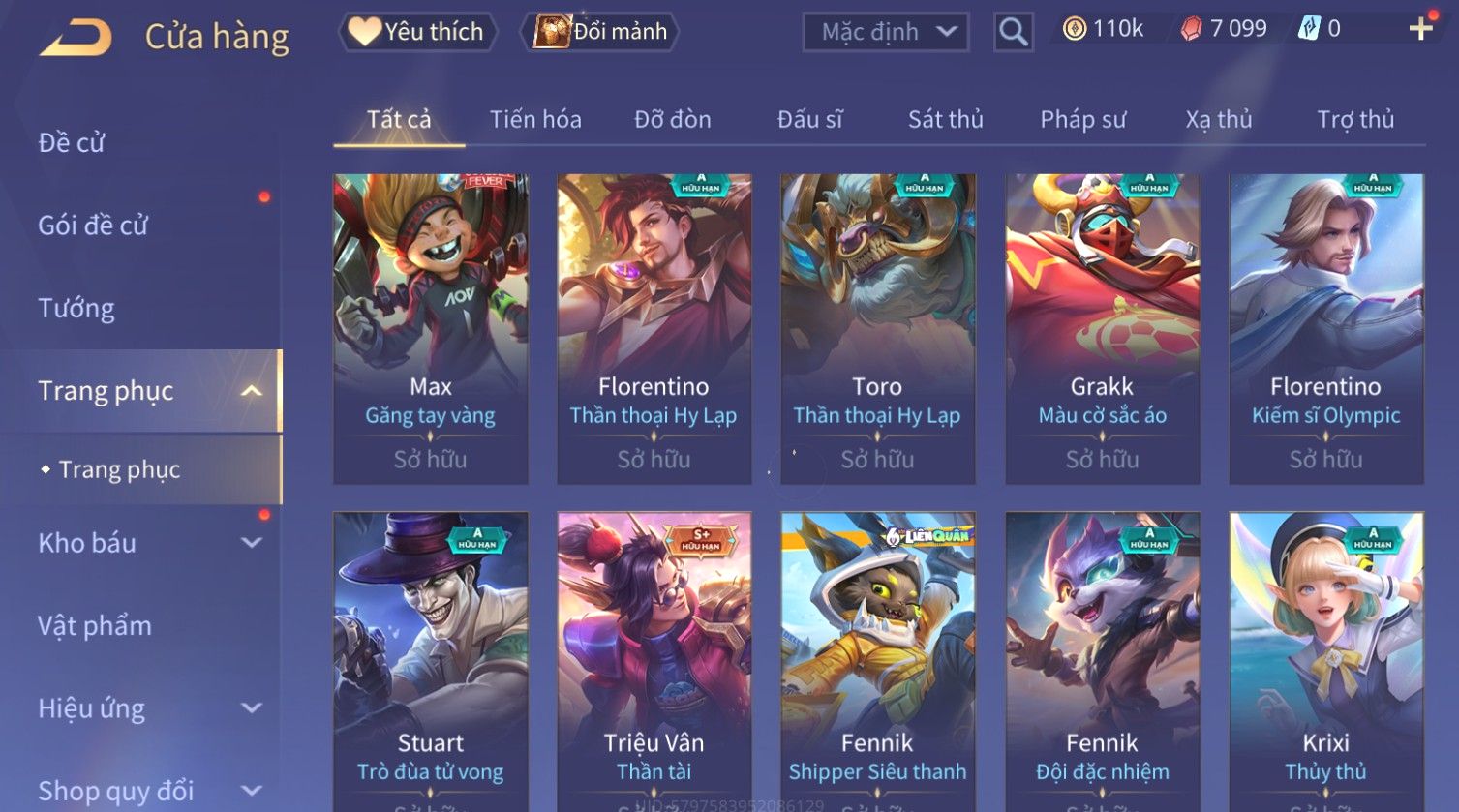Collapse the Trang phục sidebar section
The image size is (1459, 812).
coord(251,391)
